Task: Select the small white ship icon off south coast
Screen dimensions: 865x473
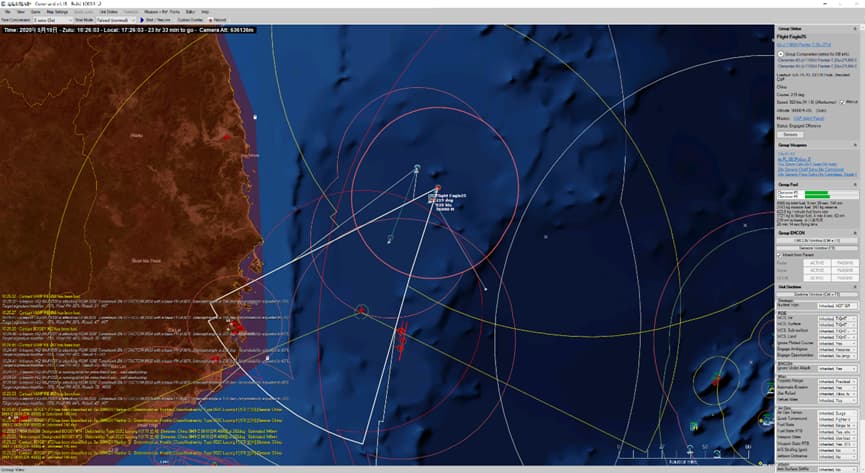Action: tap(268, 358)
